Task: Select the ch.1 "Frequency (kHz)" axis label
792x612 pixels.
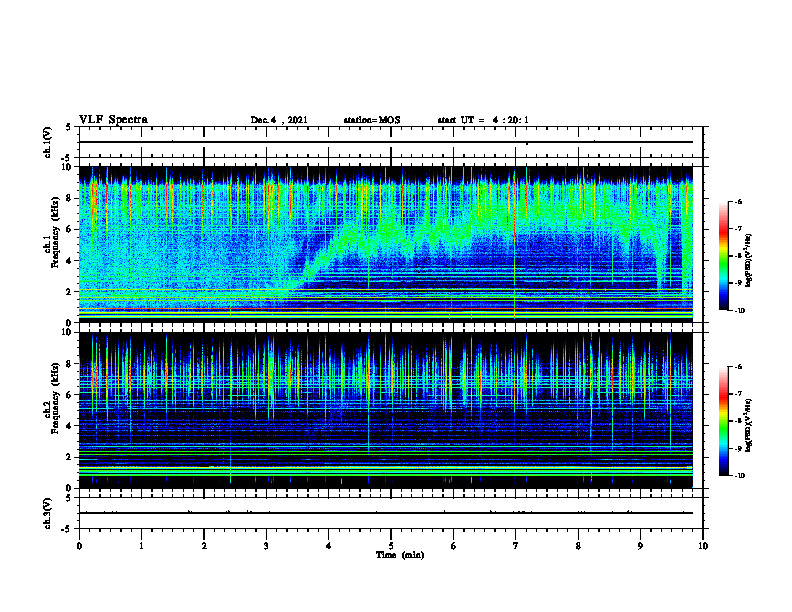Action: (x=56, y=230)
